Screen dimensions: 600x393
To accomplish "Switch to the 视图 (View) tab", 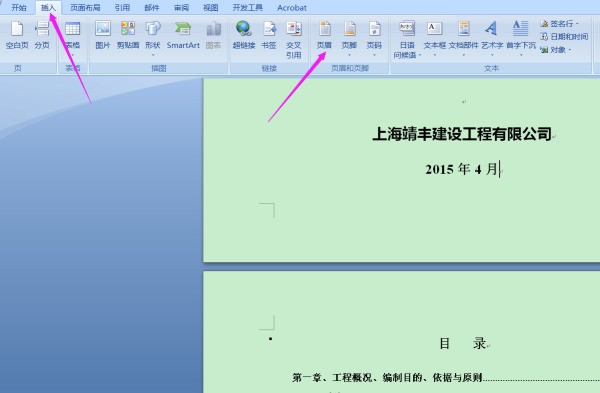I will 210,8.
